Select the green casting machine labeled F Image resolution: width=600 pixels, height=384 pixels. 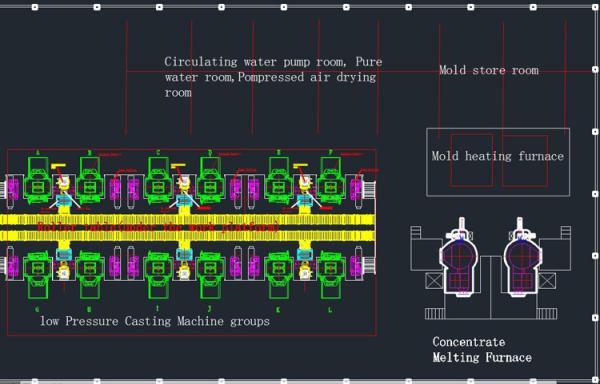(331, 183)
